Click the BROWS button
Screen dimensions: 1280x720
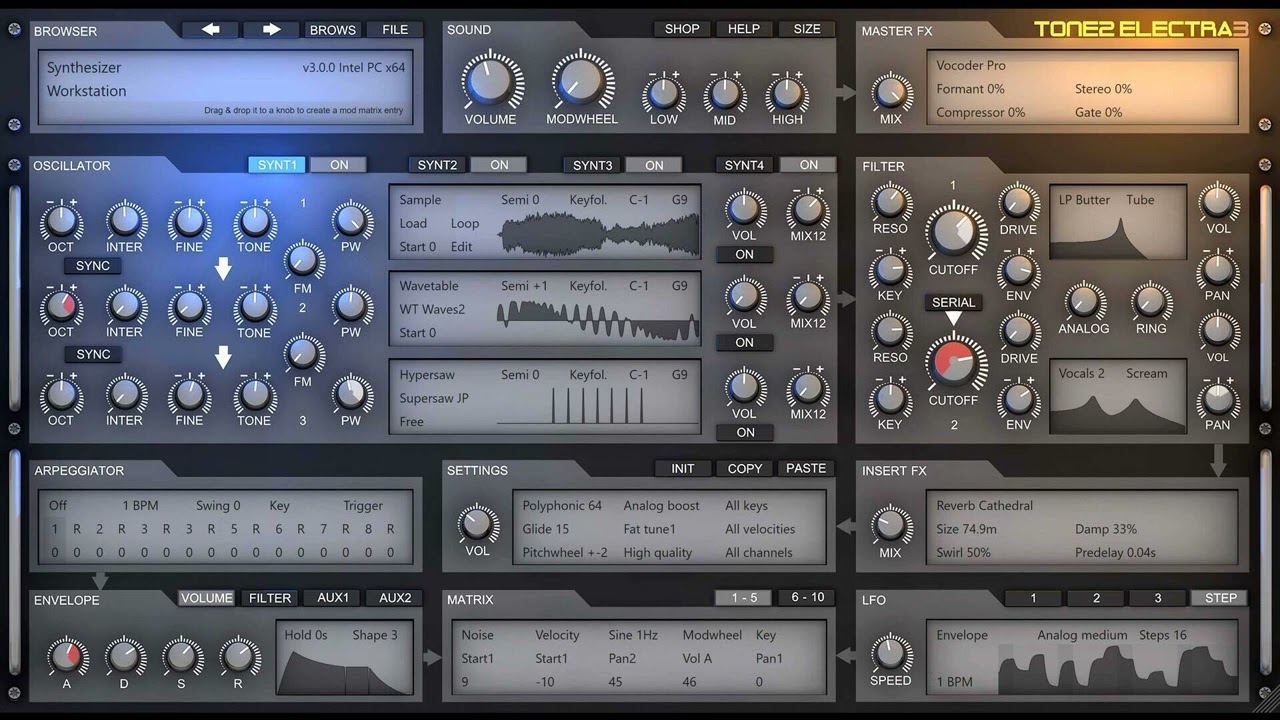(333, 30)
